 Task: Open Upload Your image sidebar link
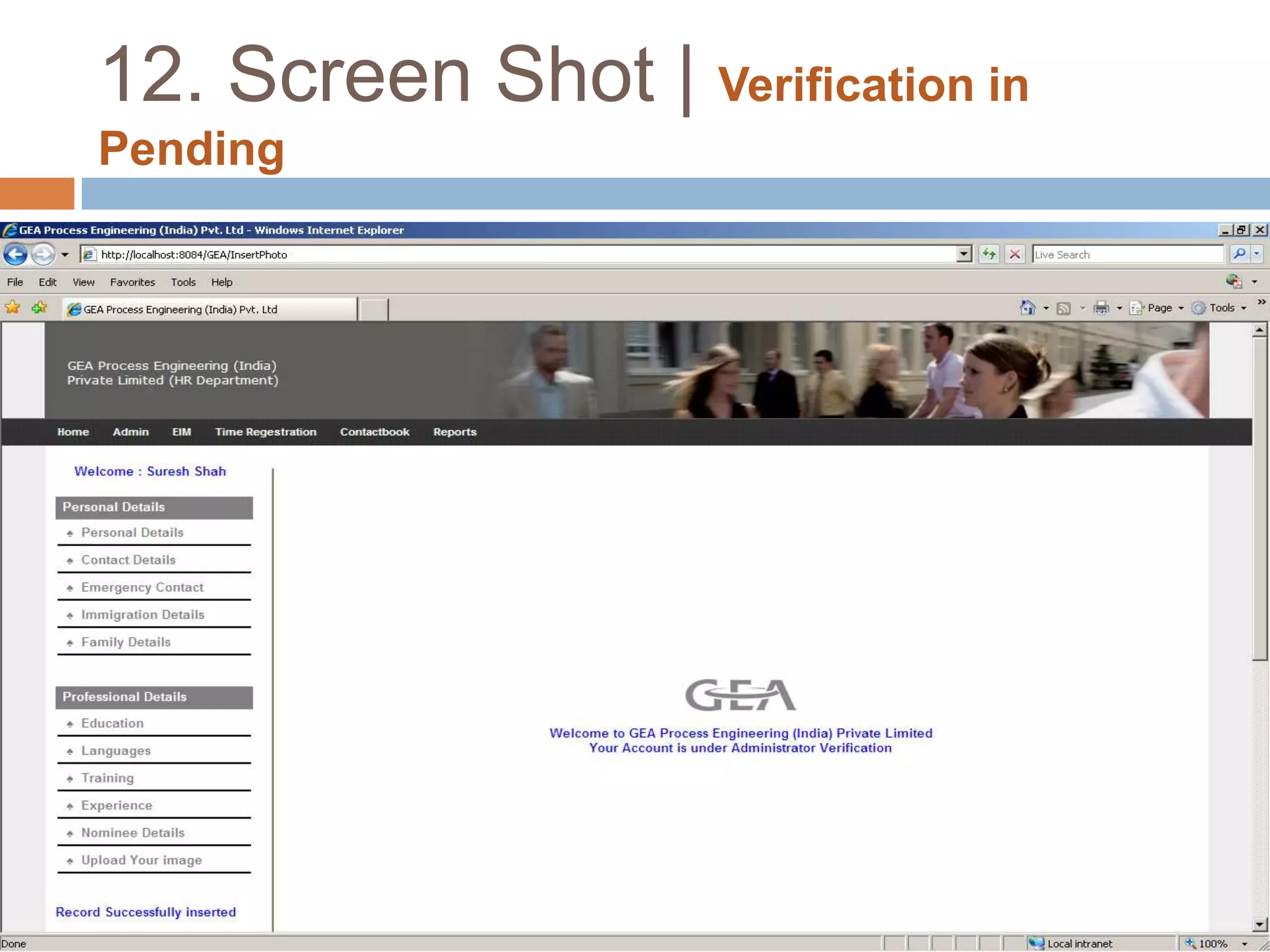[x=141, y=860]
